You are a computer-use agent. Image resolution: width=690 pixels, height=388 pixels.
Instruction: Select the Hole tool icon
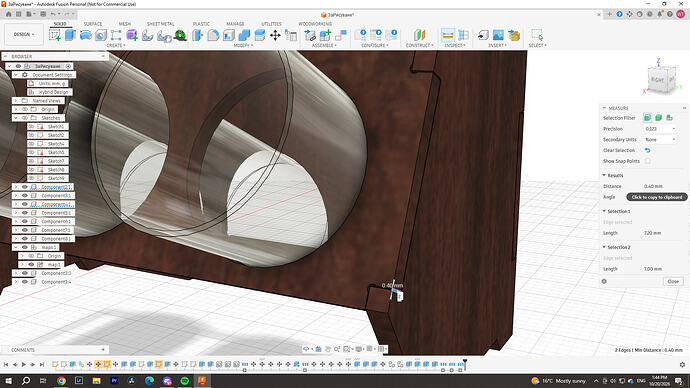[101, 35]
